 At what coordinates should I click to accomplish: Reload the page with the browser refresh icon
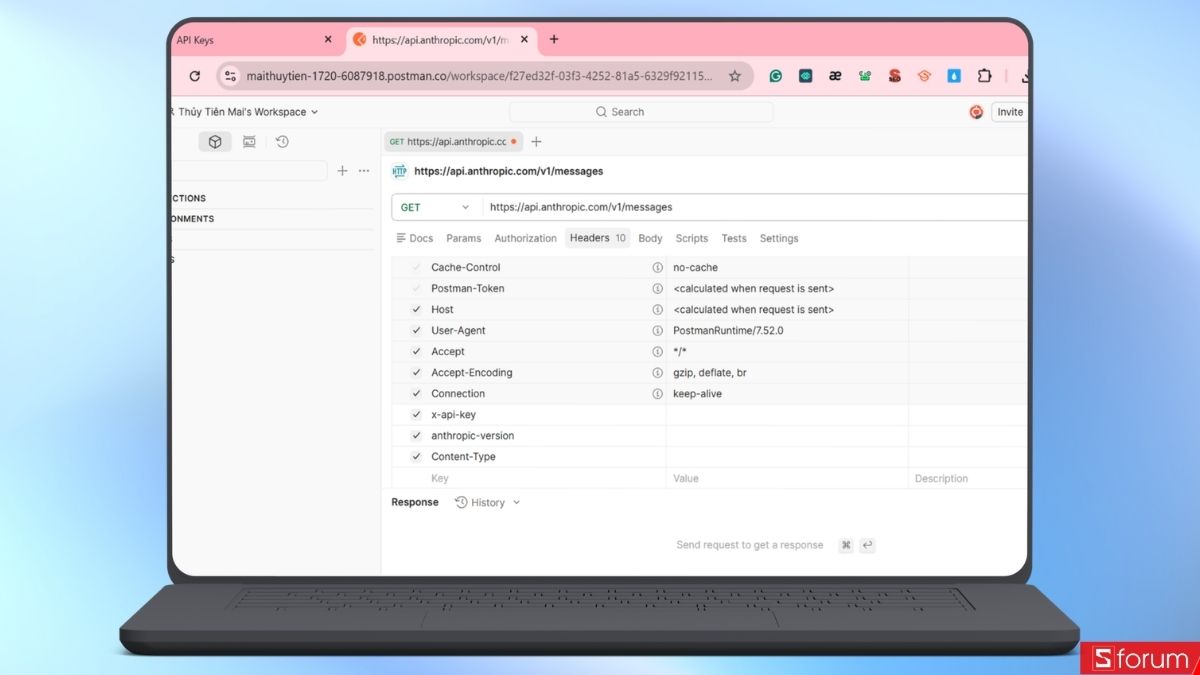pos(194,76)
